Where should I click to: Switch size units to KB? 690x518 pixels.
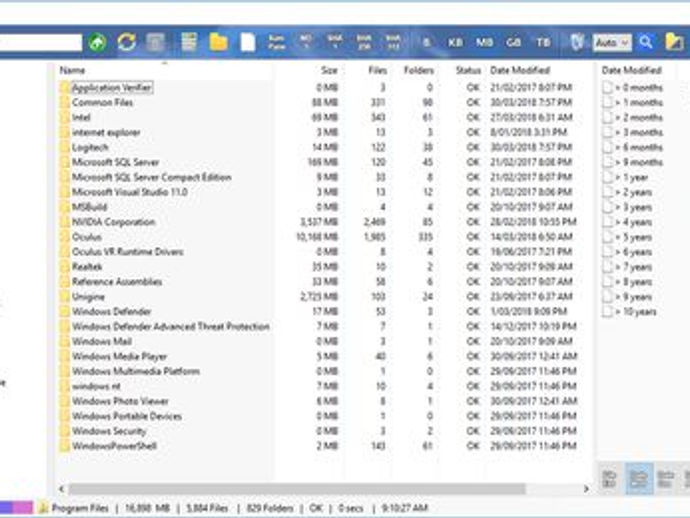455,43
